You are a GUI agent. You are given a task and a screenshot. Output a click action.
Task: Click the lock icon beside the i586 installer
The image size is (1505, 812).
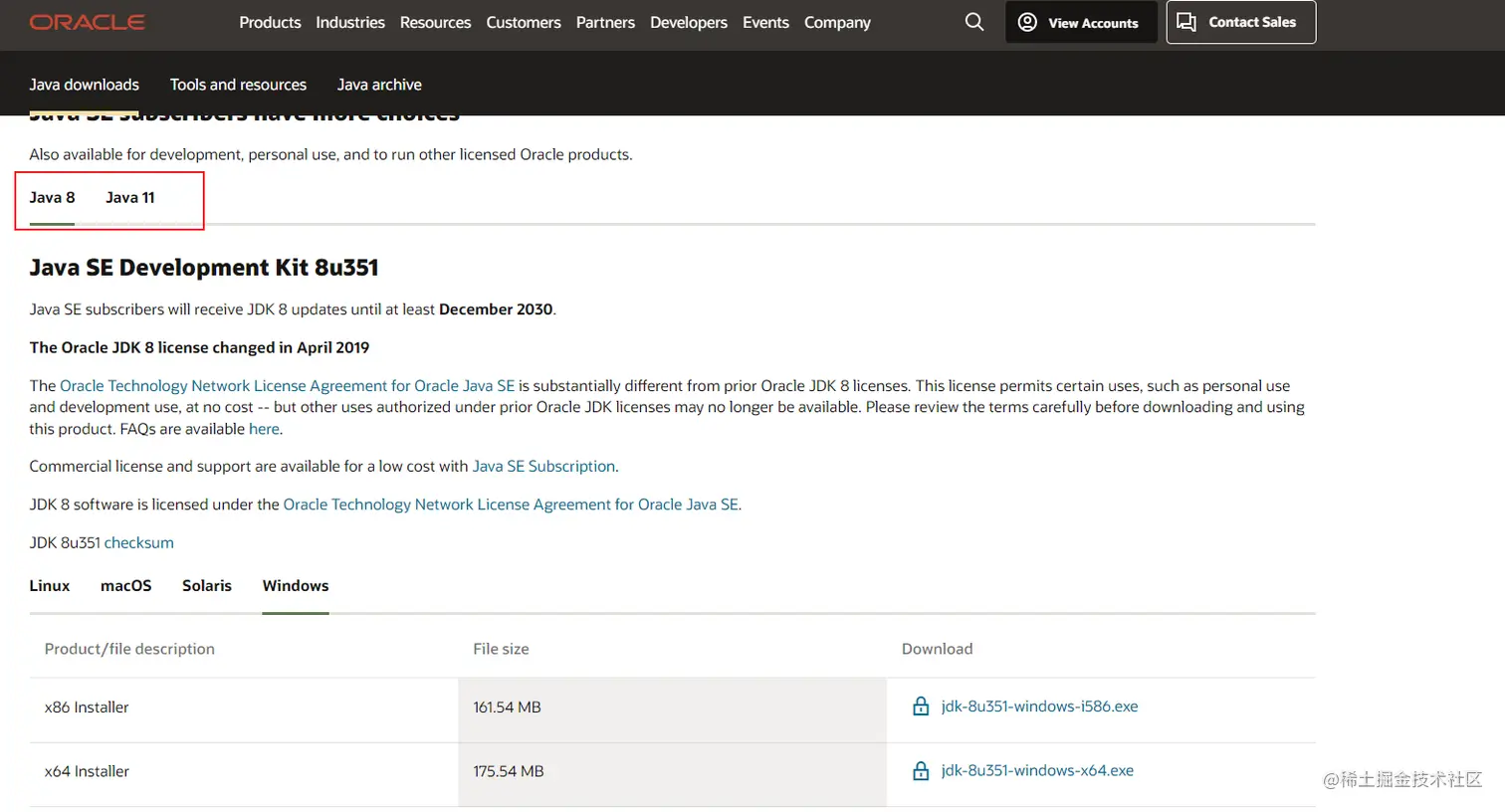pyautogui.click(x=921, y=707)
